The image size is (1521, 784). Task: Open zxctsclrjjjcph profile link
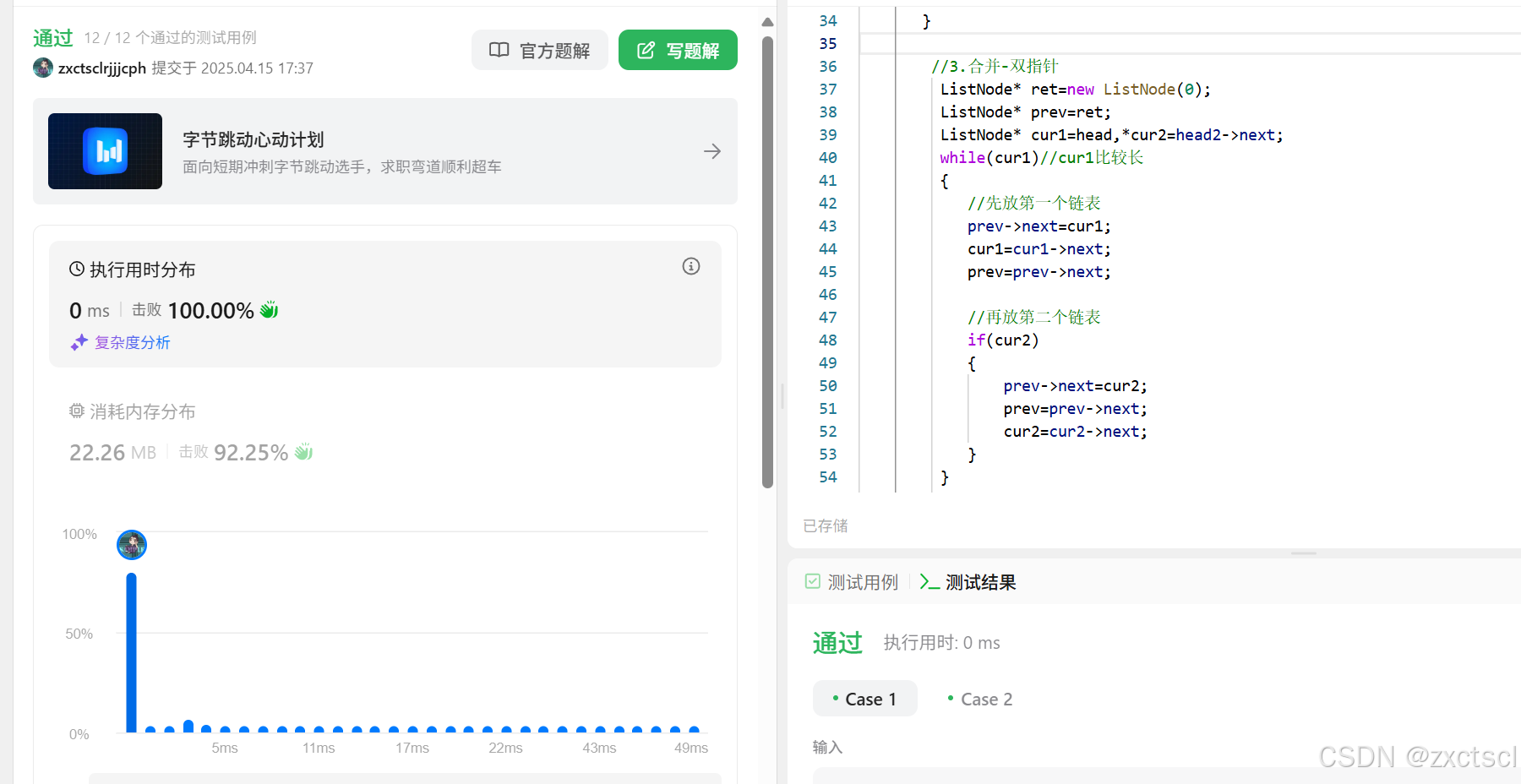point(102,68)
